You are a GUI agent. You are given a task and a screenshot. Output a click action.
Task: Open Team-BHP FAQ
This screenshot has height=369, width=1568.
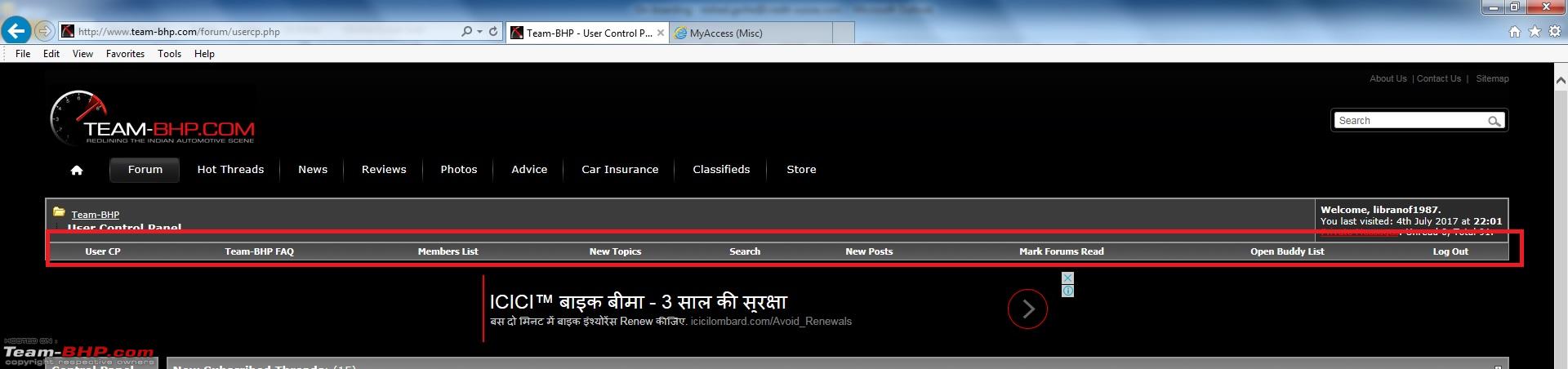pos(260,251)
